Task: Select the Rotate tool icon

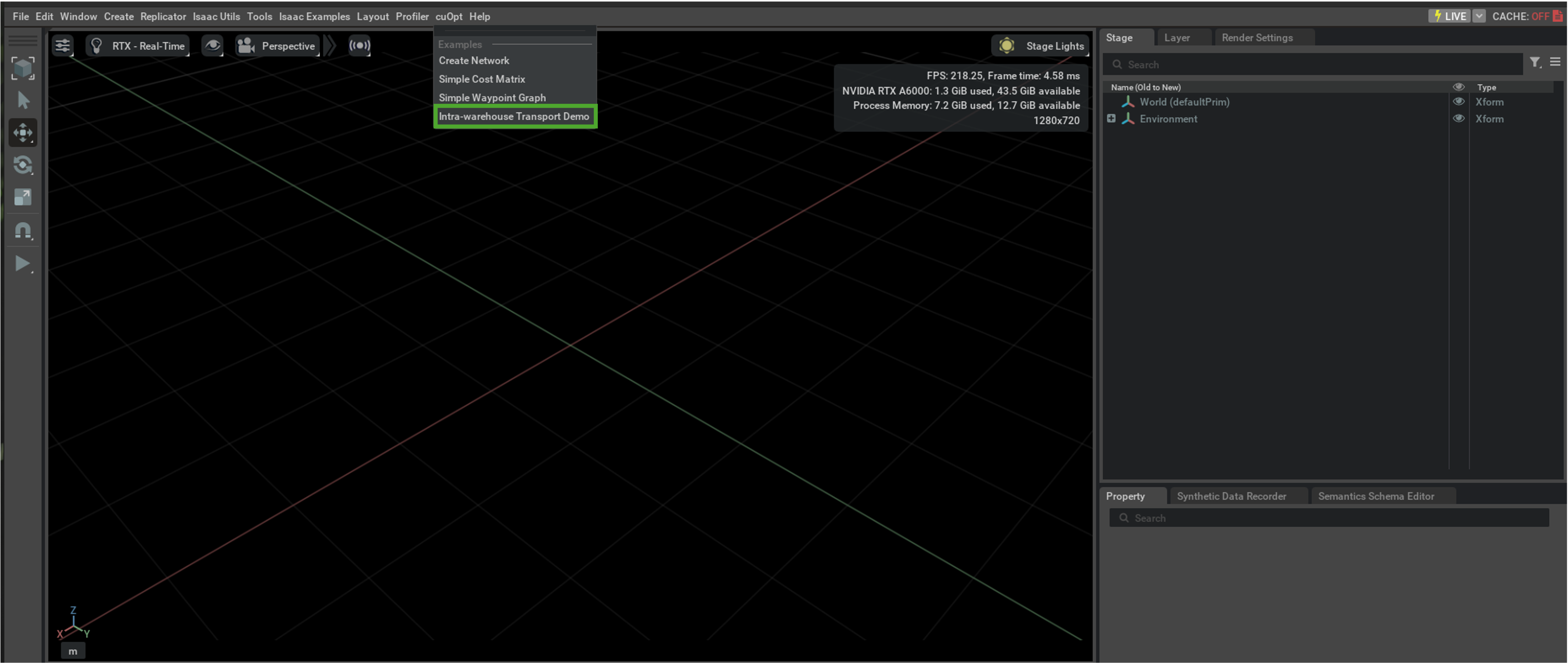Action: (x=23, y=165)
